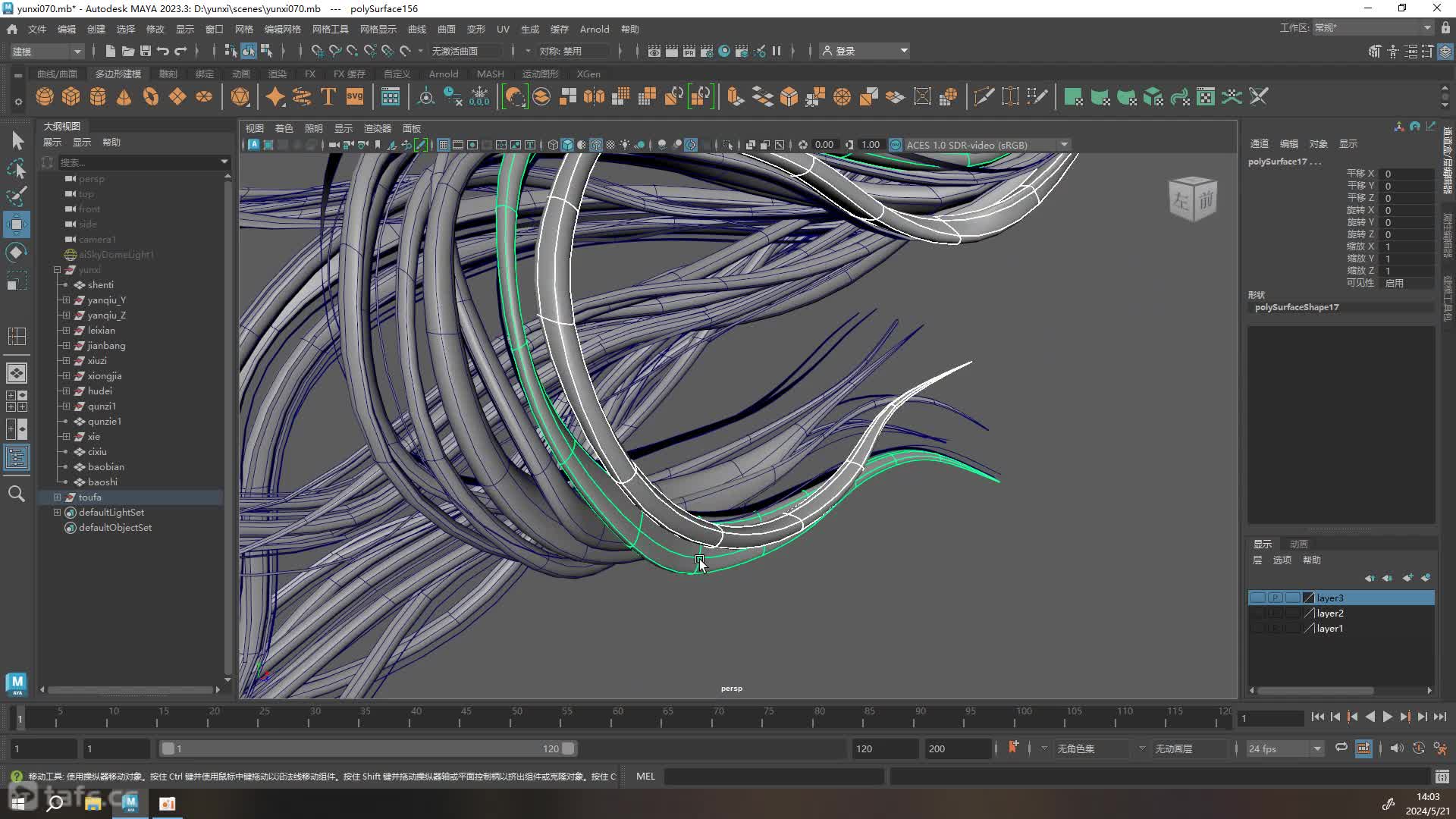Viewport: 1456px width, 819px height.
Task: Activate the Lasso select tool
Action: (17, 168)
